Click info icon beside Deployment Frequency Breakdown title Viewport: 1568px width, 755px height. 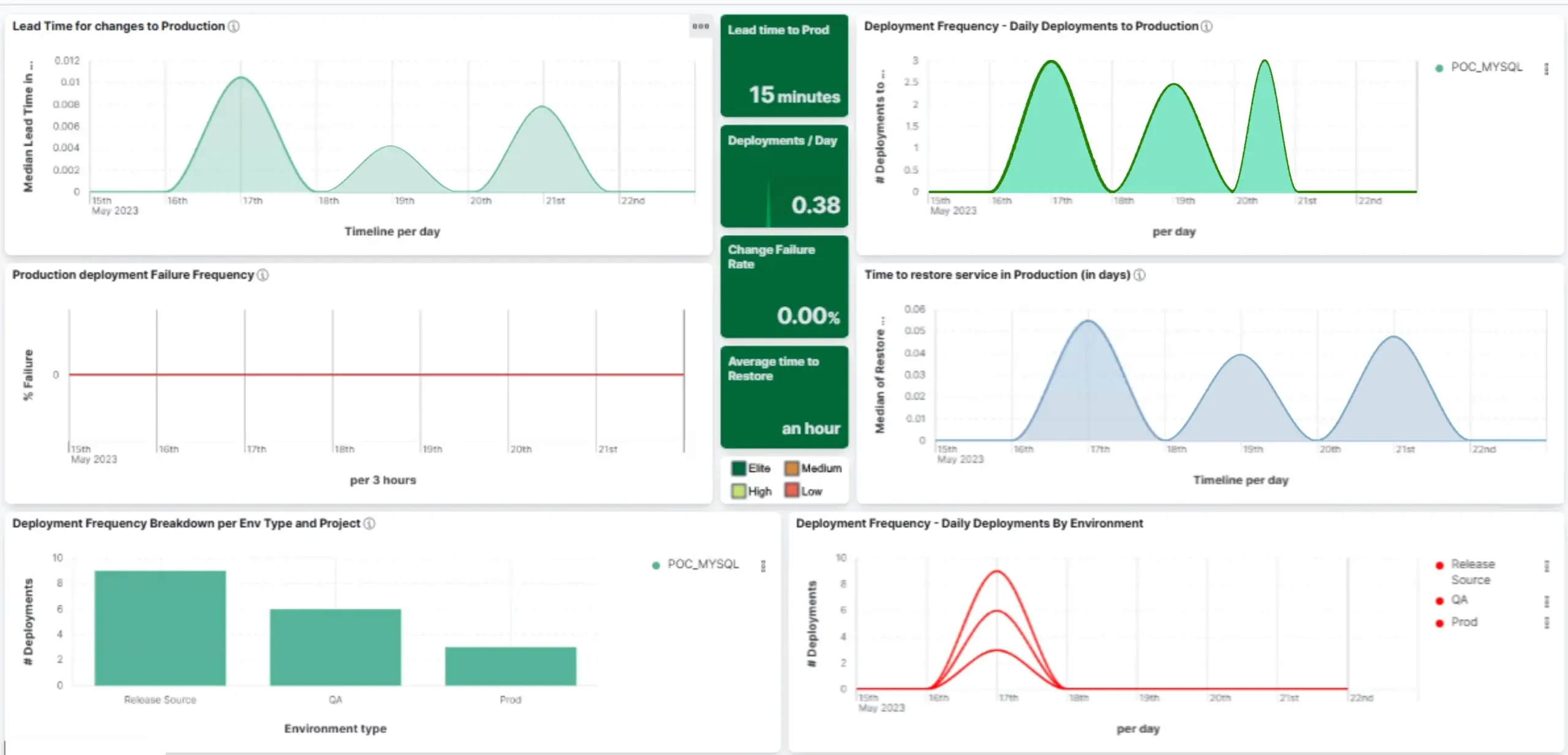coord(369,524)
